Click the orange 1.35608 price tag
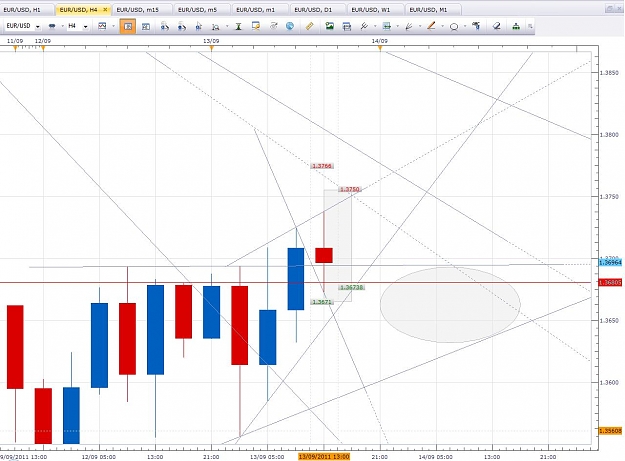 coord(610,431)
